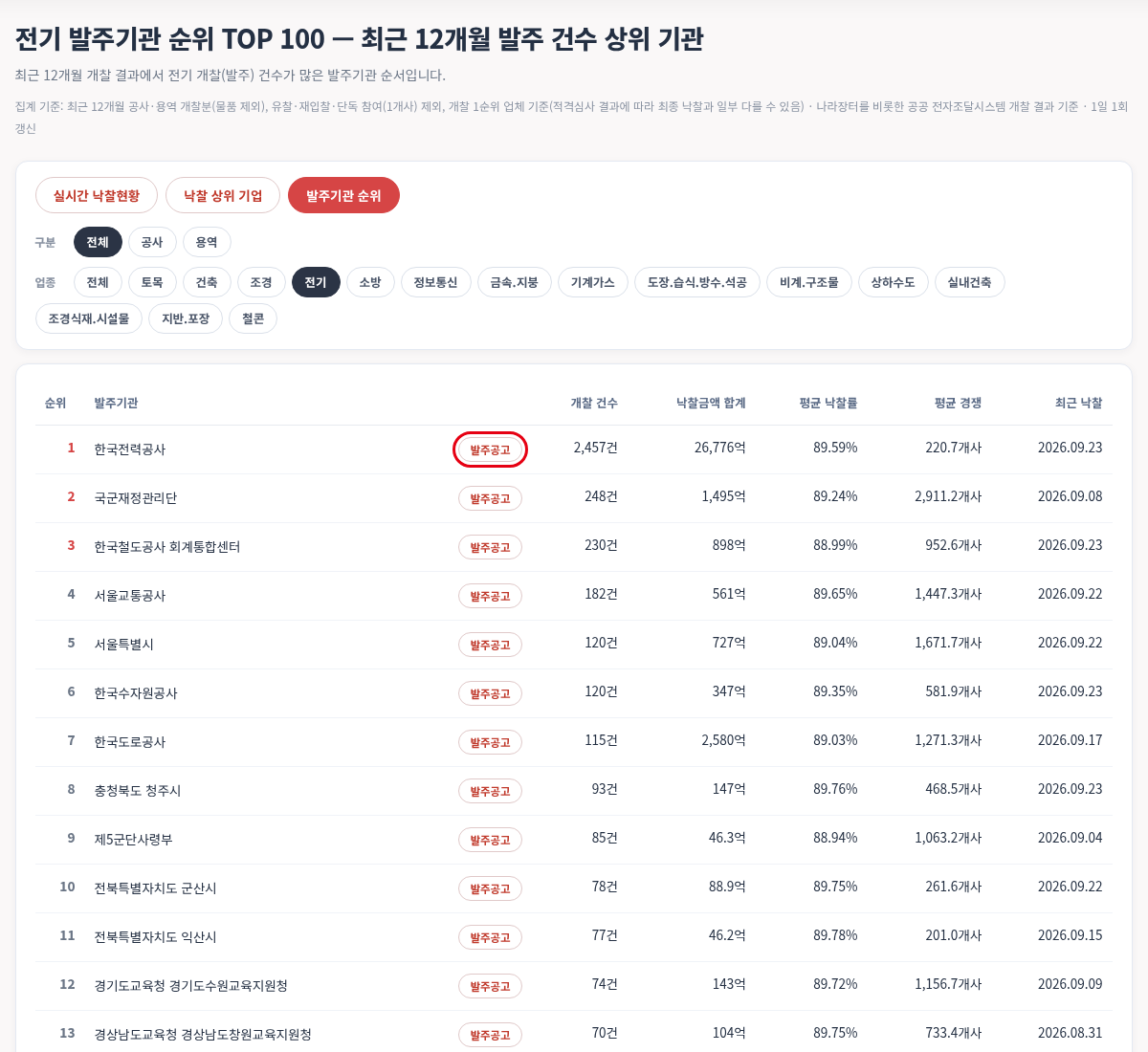
Task: Choose the 조경 industry filter
Action: [x=261, y=282]
